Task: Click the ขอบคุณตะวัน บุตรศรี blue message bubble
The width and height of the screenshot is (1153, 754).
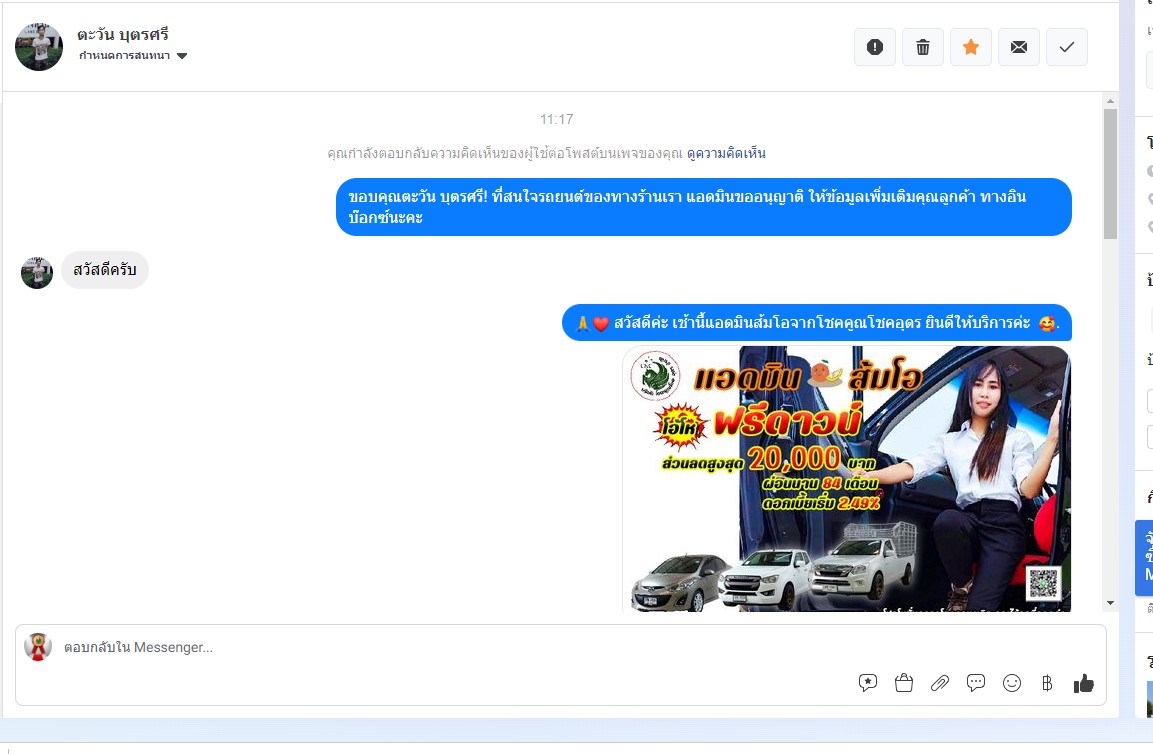Action: click(704, 207)
